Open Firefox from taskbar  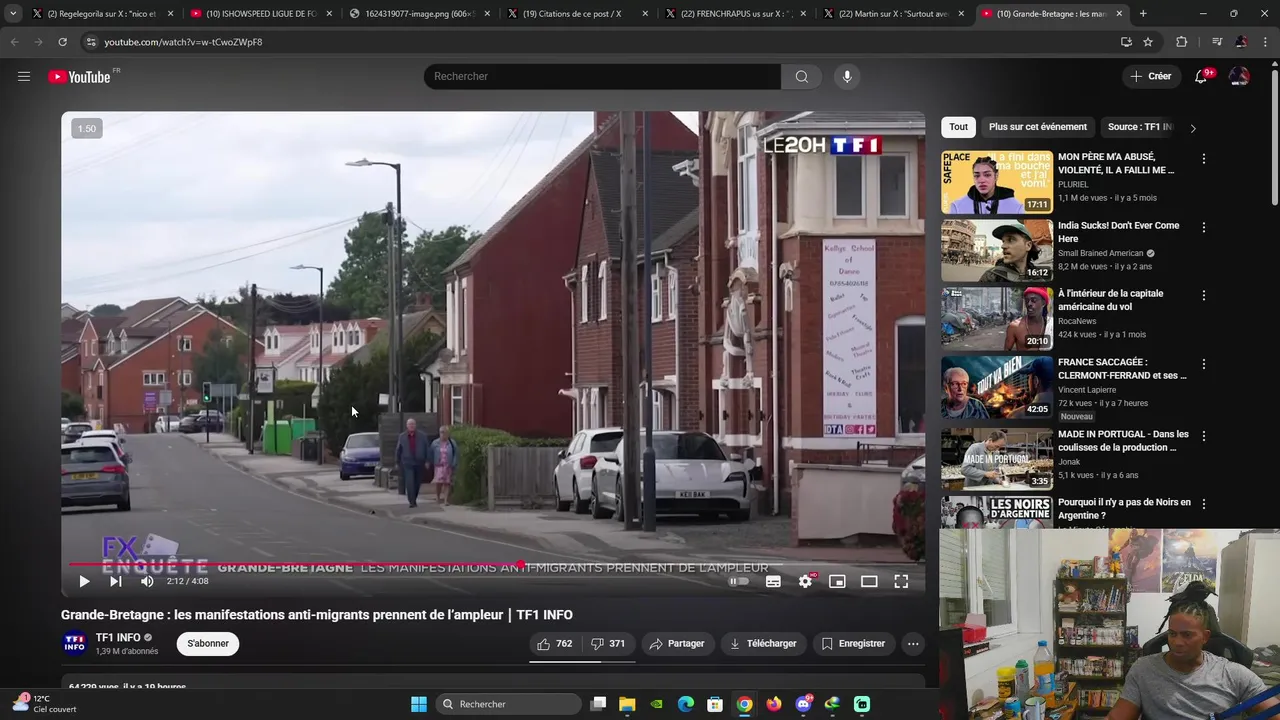[x=774, y=704]
